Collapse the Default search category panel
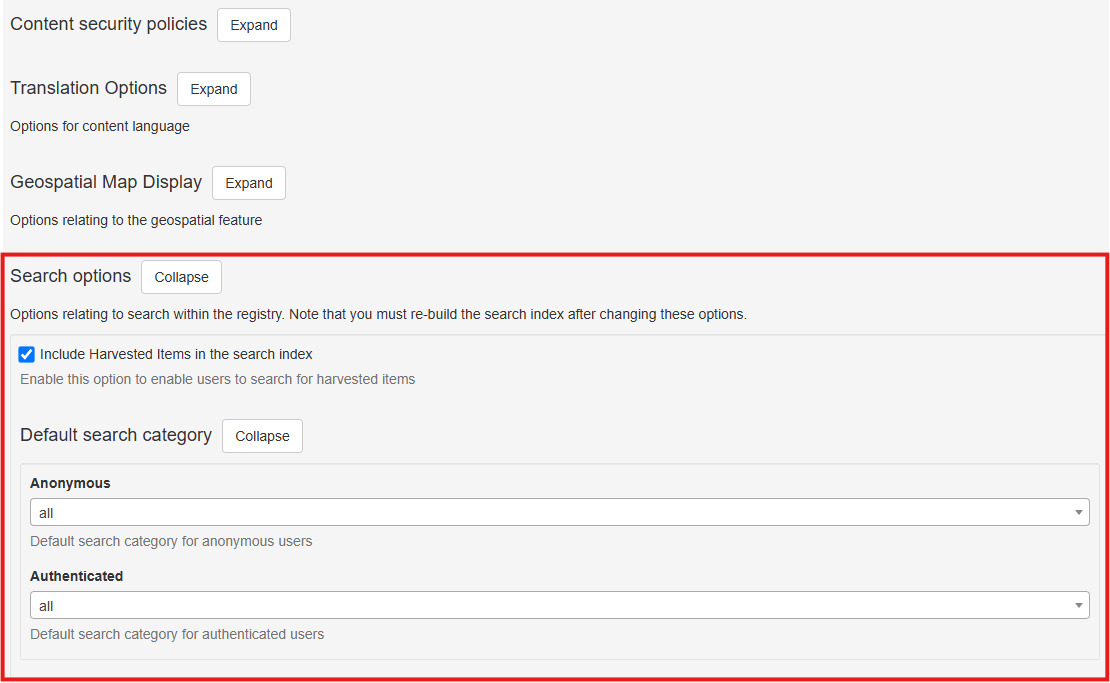The image size is (1110, 683). point(262,436)
